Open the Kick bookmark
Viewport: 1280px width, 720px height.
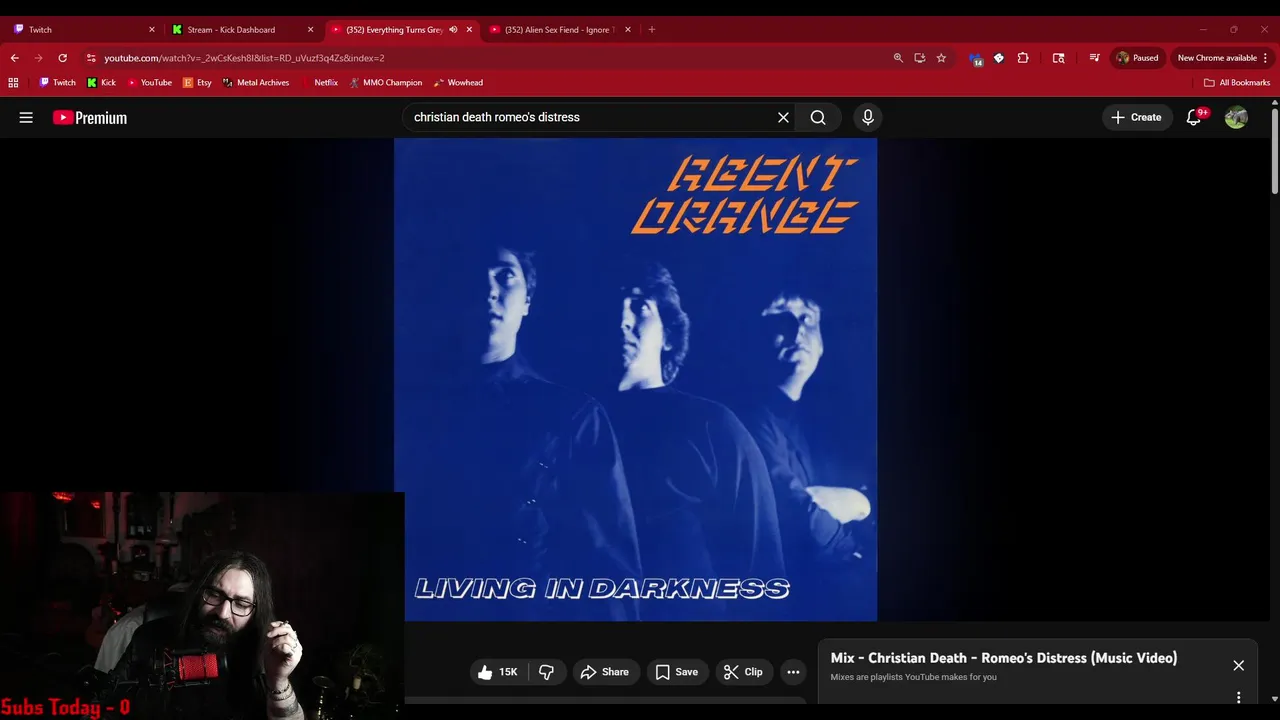tap(101, 83)
